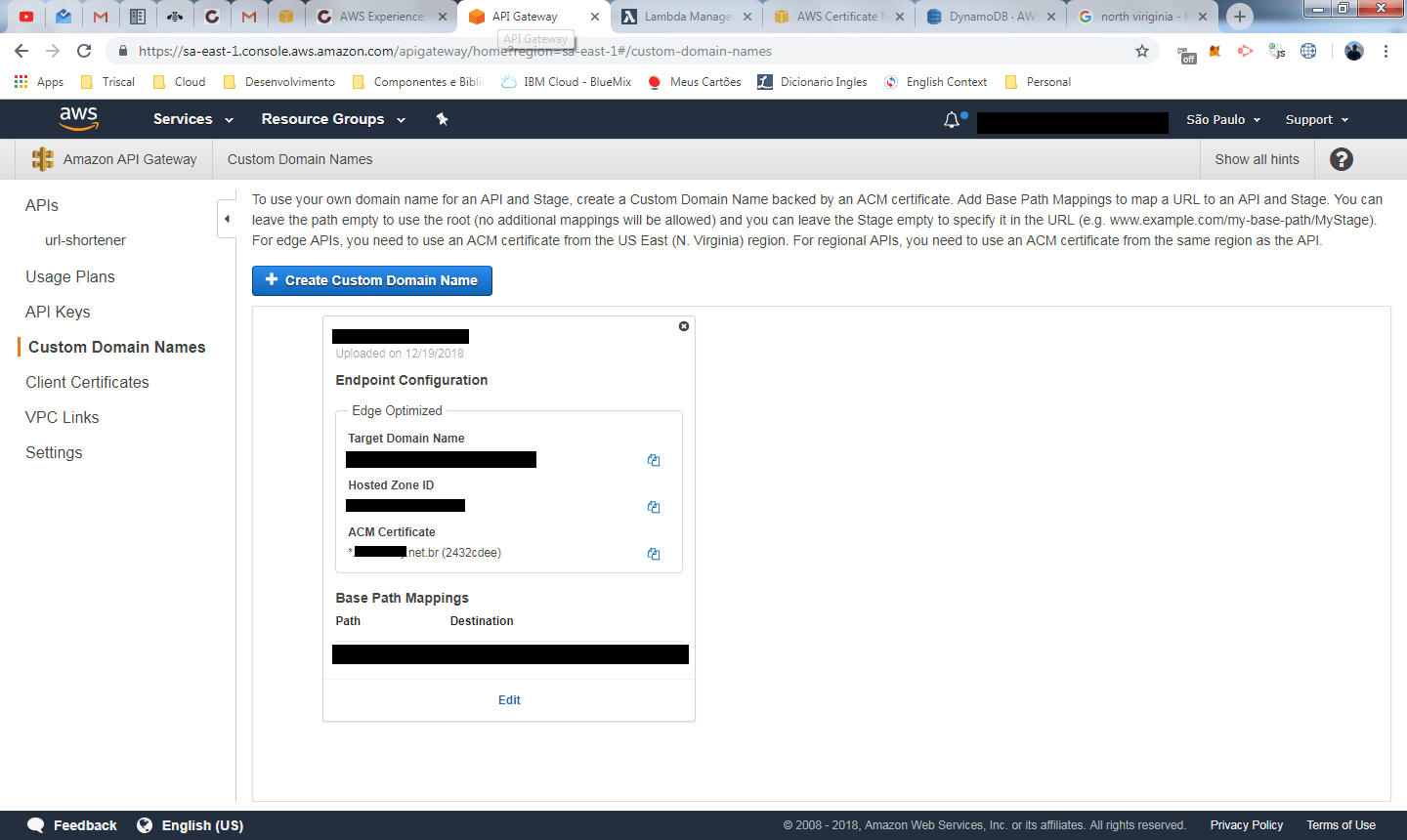Expand the Services dropdown menu

(193, 119)
